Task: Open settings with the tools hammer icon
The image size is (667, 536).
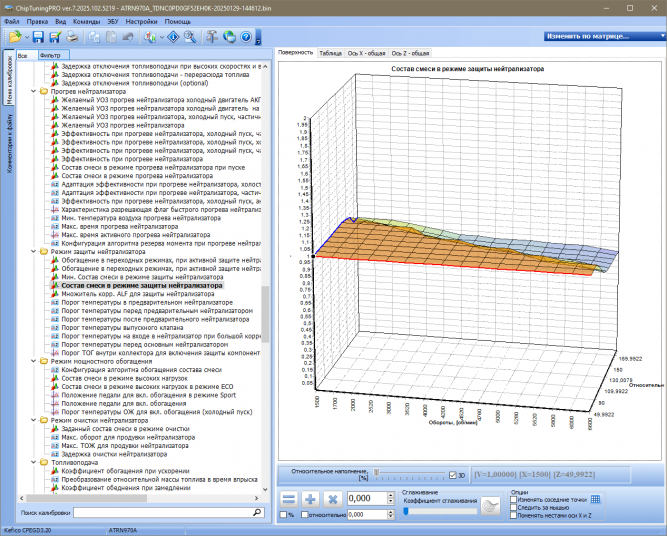Action: coord(212,37)
